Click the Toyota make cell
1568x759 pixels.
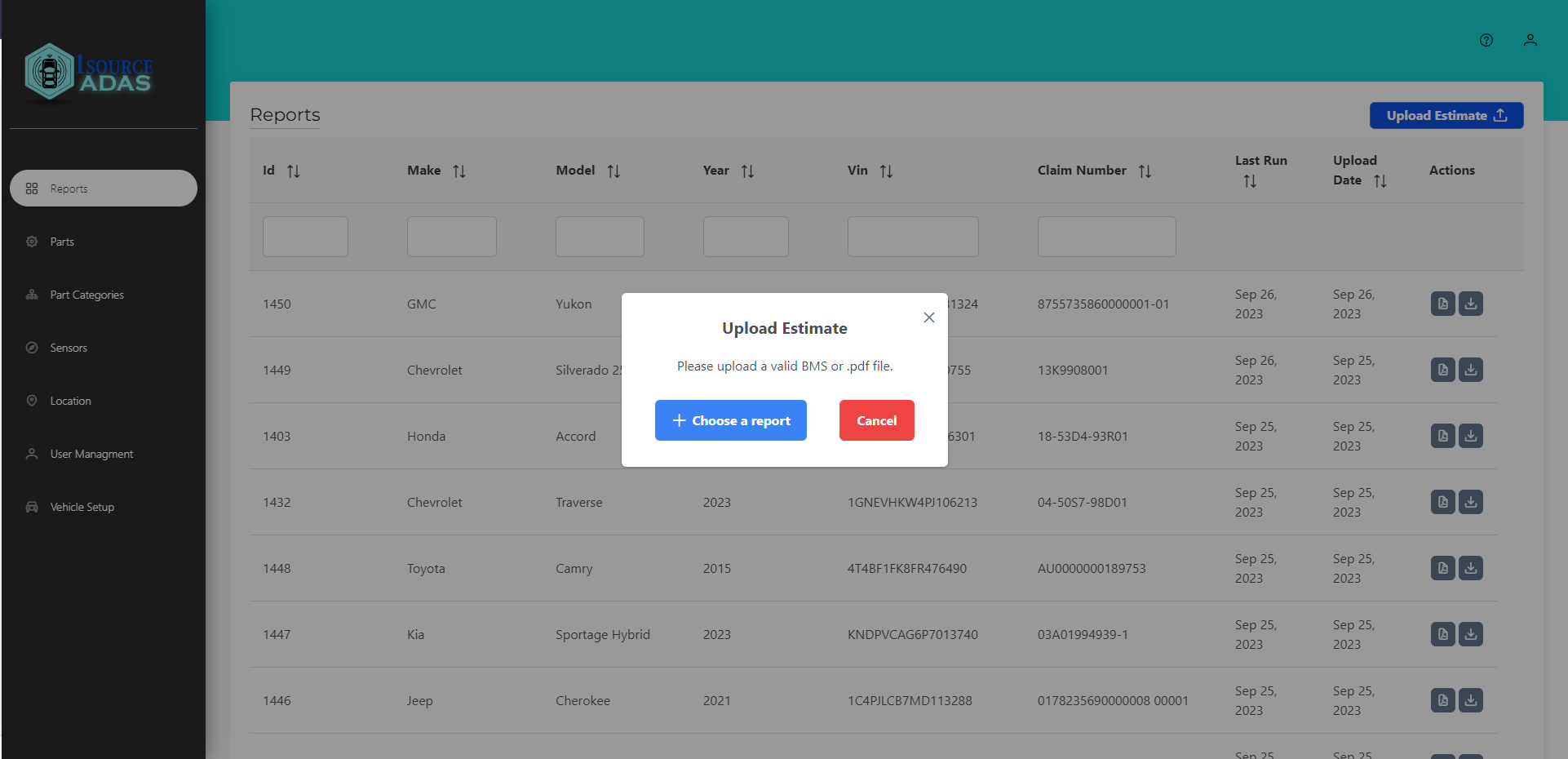click(x=426, y=568)
